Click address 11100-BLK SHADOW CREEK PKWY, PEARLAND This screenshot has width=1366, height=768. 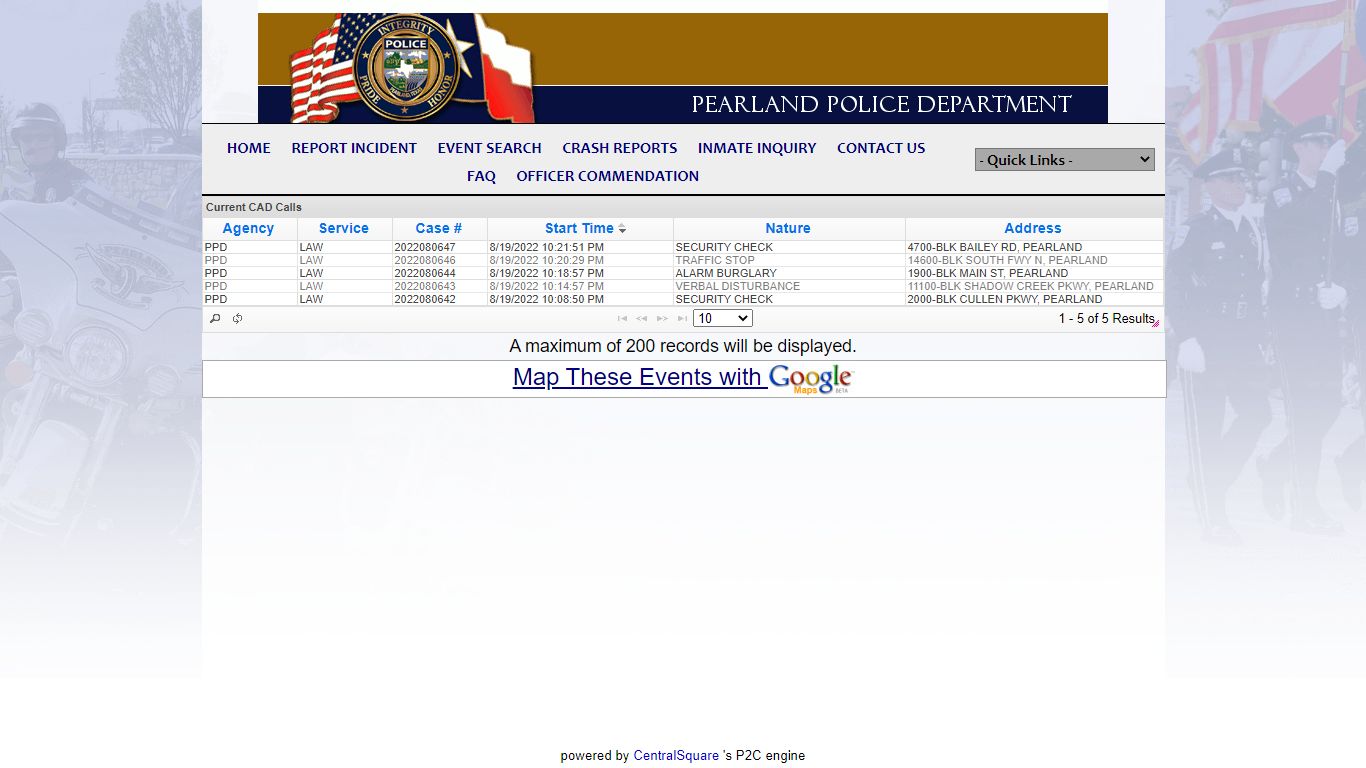1031,286
